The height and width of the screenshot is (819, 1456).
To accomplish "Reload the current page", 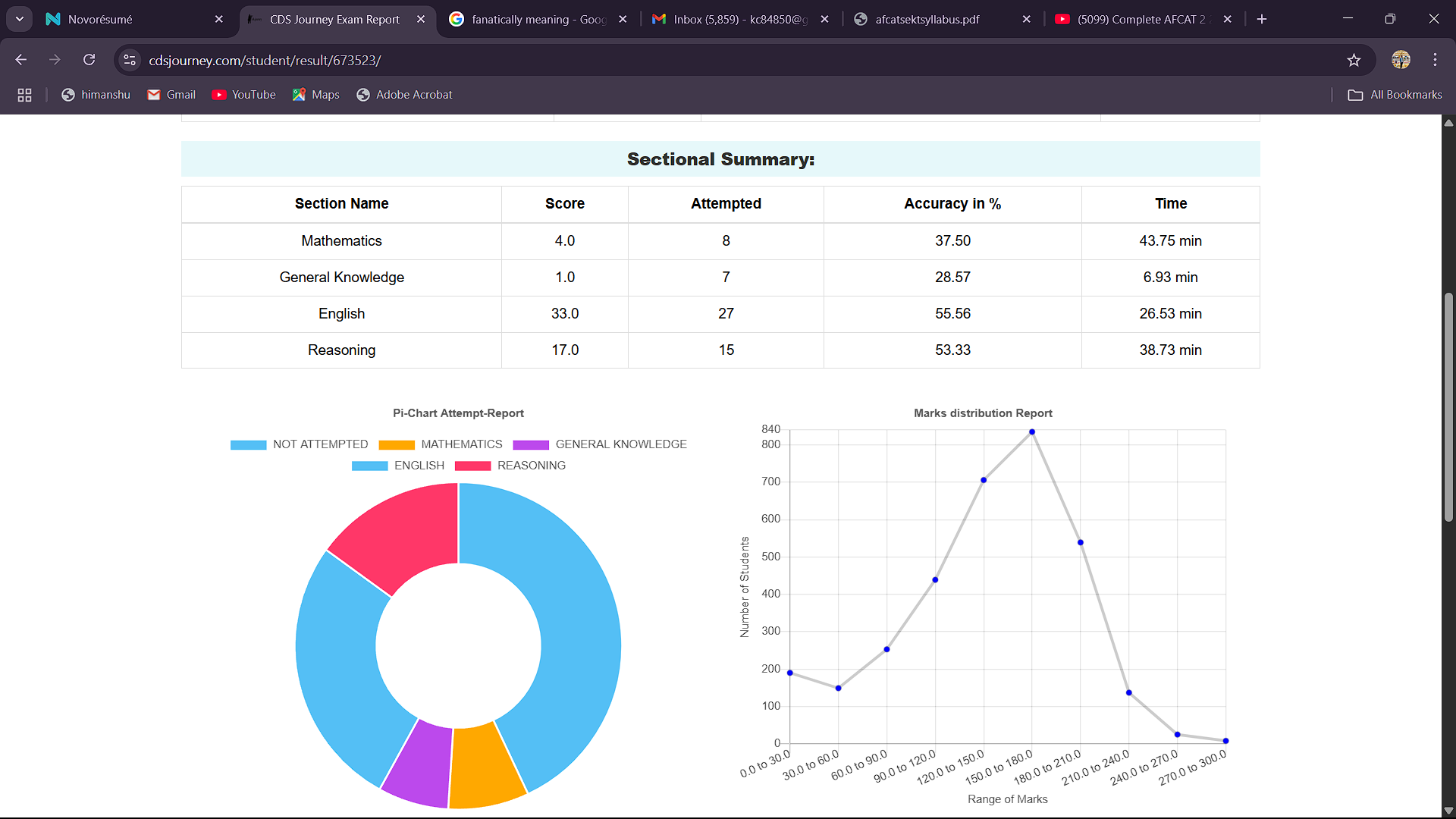I will click(89, 60).
